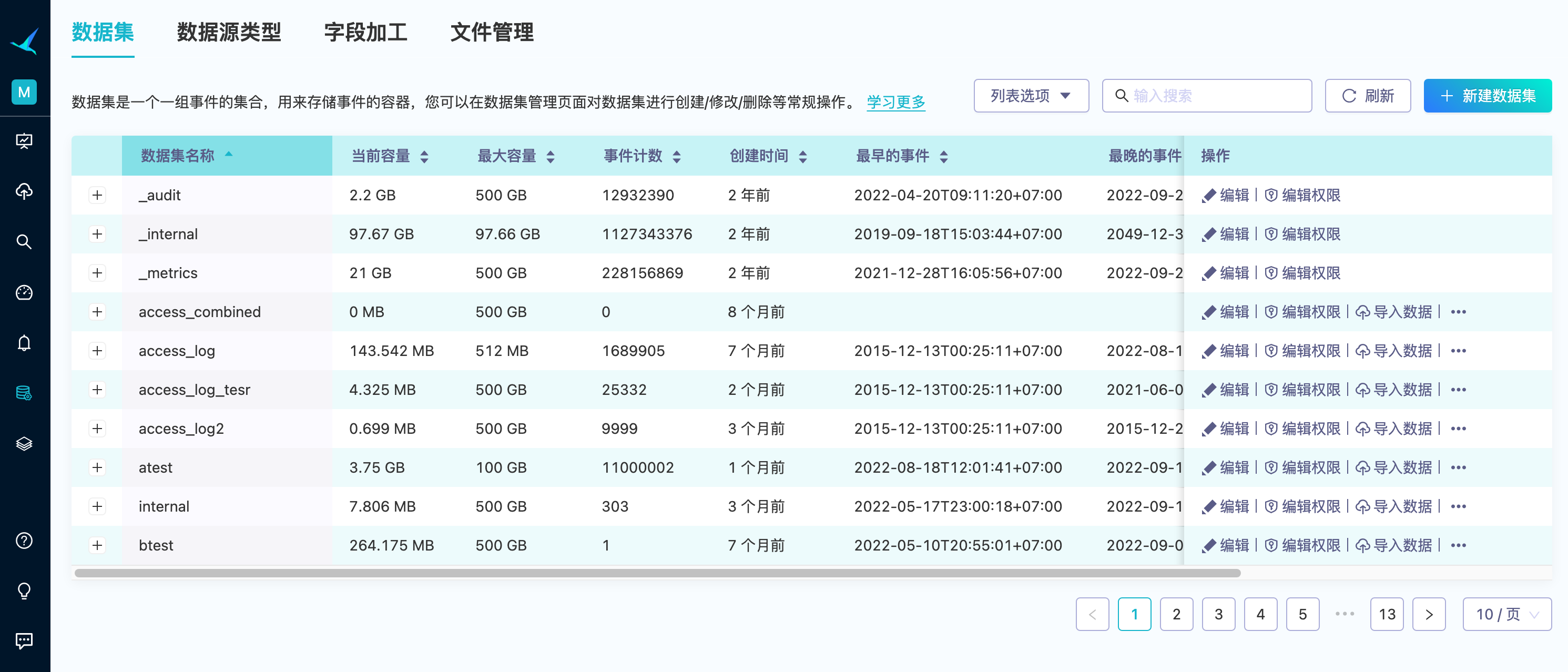The image size is (1568, 672).
Task: Click 编辑 pencil for the btest row
Action: [1225, 545]
